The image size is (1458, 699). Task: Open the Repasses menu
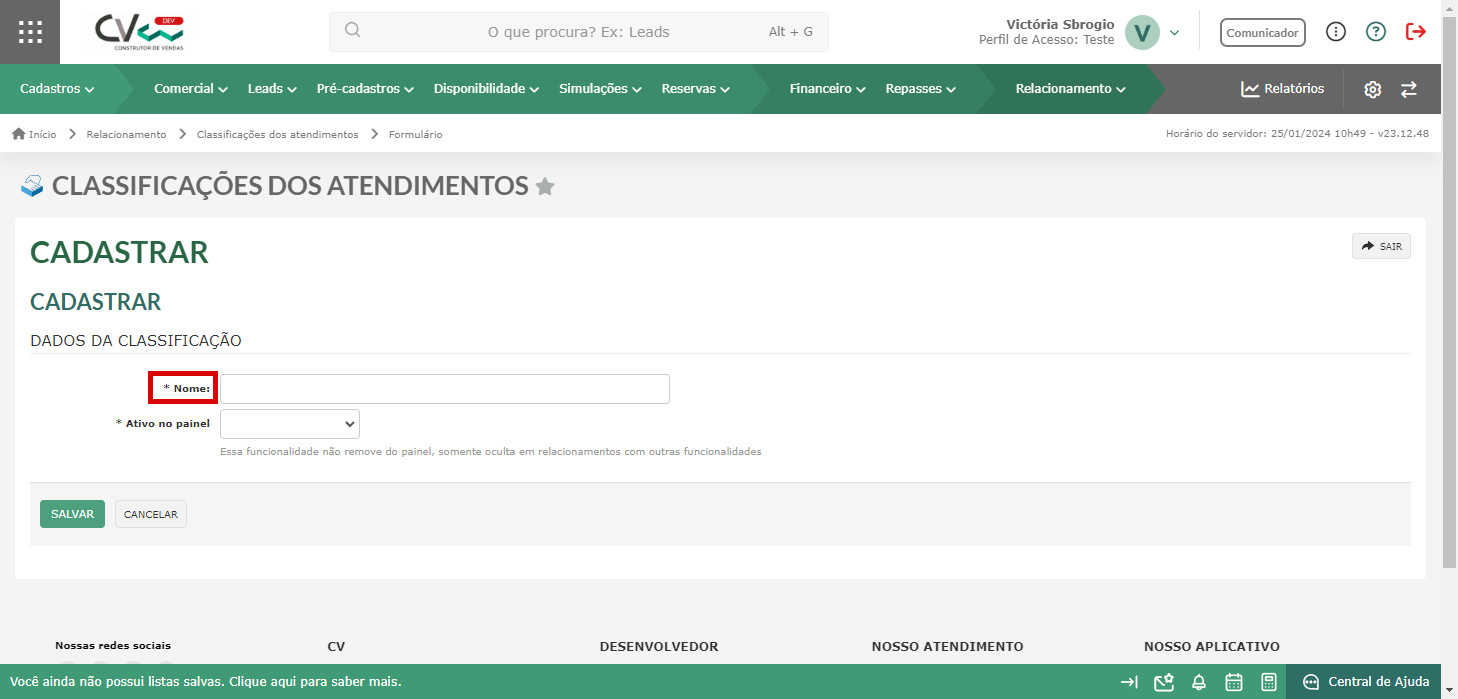[x=920, y=89]
